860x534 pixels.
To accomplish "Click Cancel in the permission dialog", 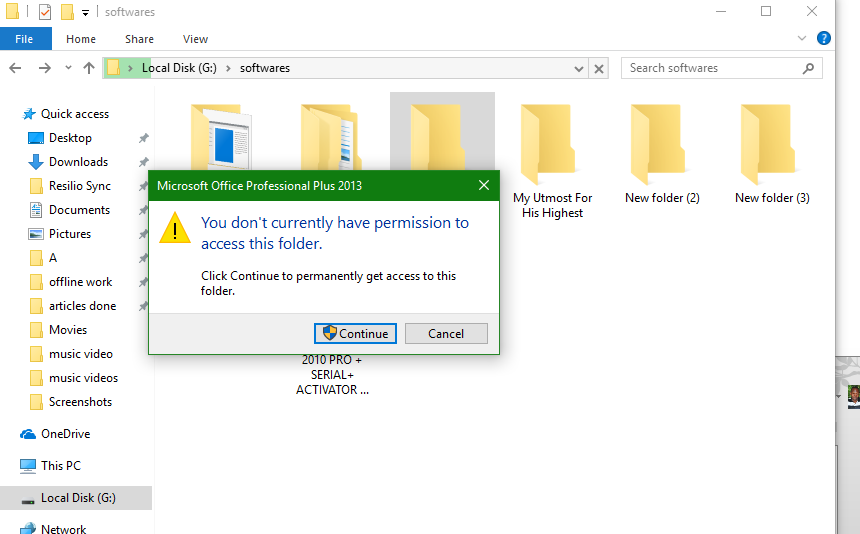I will (446, 333).
